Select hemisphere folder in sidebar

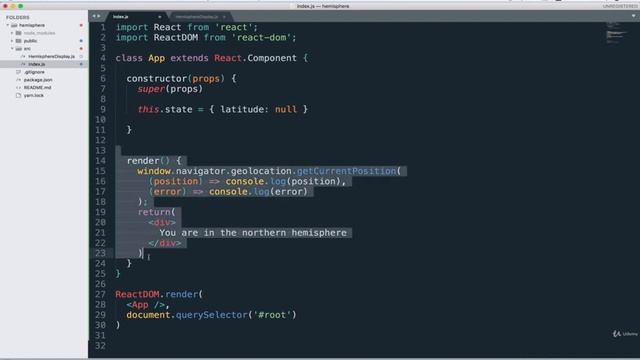(x=32, y=25)
